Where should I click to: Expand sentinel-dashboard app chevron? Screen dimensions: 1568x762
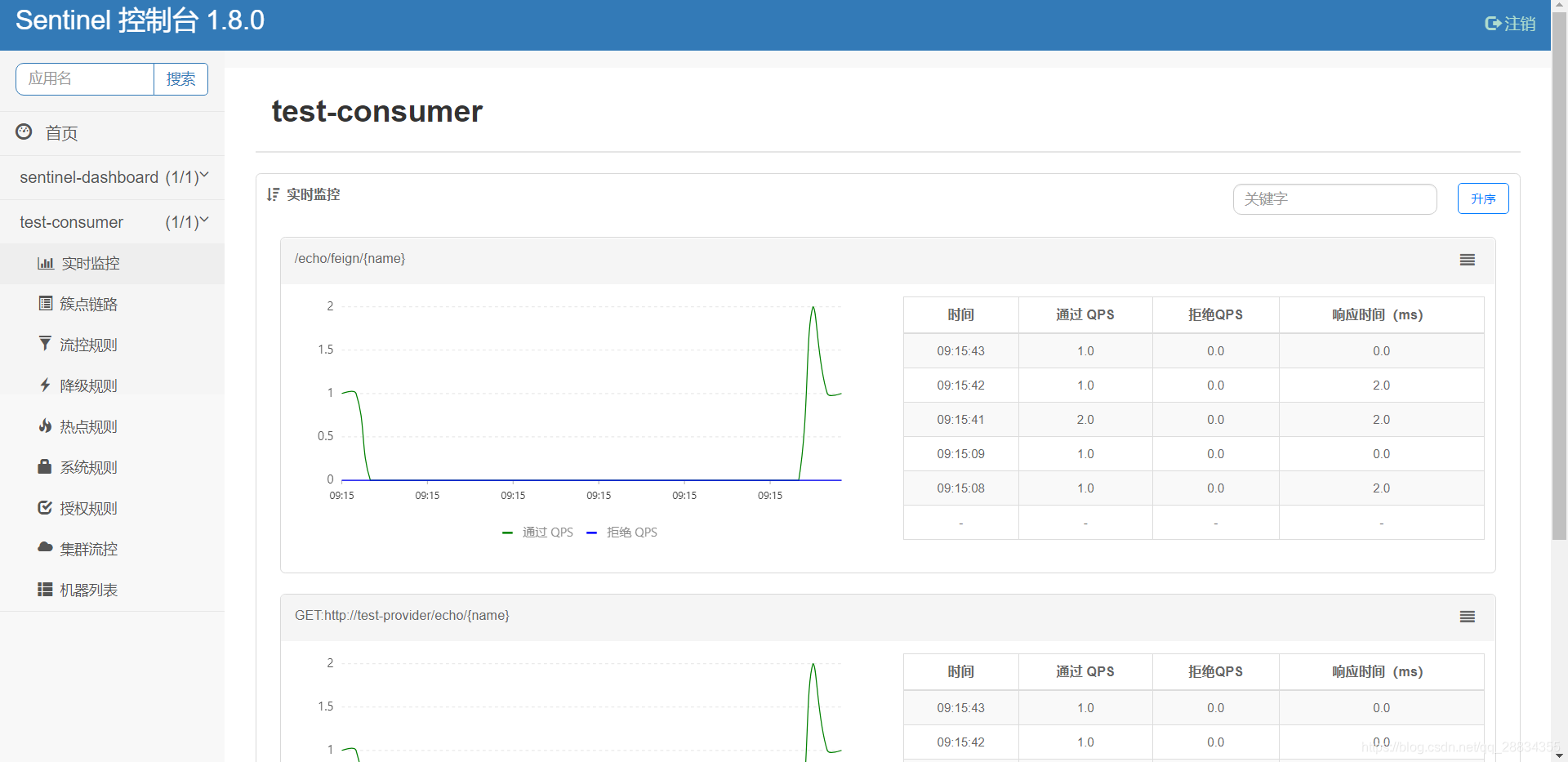tap(204, 176)
